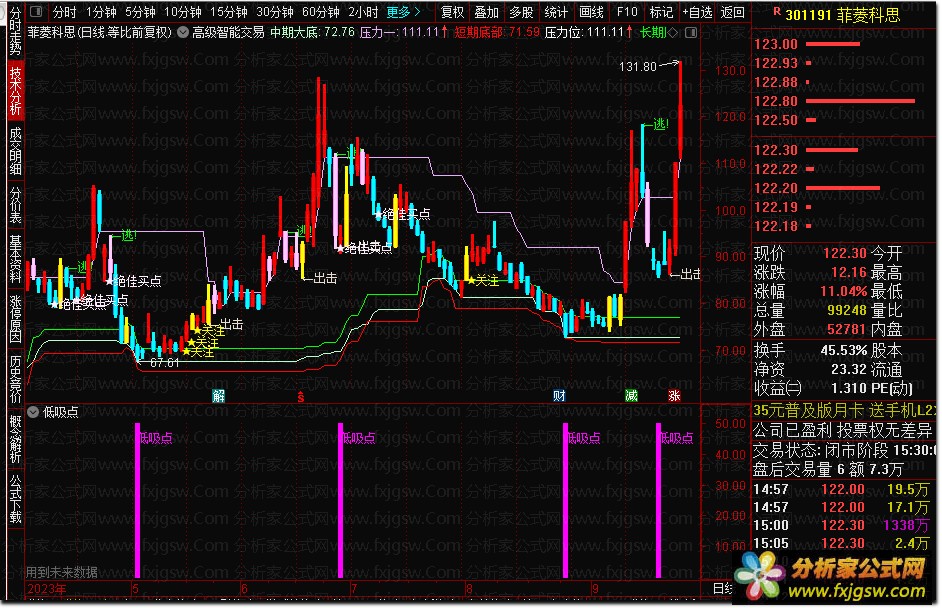Open the 分价表 sidebar tab
This screenshot has width=942, height=608.
pyautogui.click(x=15, y=205)
